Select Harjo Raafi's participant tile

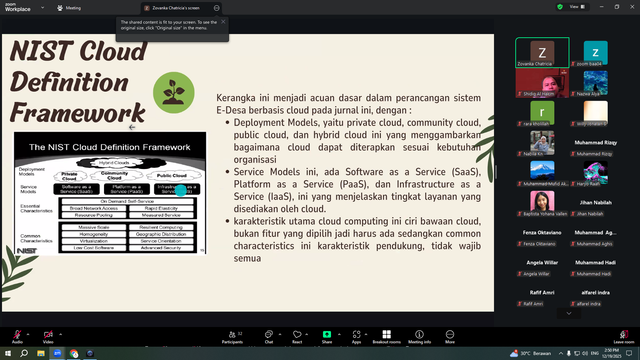coord(596,173)
